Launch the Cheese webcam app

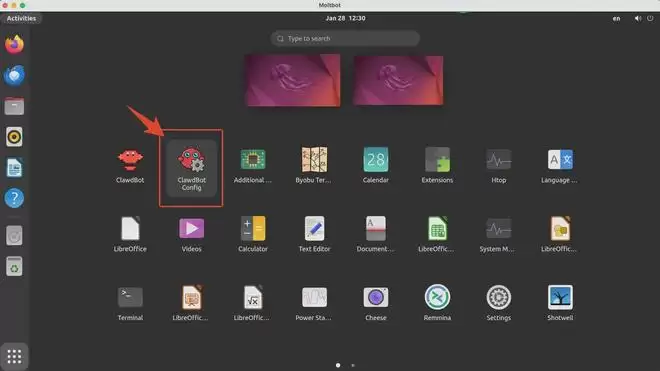375,303
